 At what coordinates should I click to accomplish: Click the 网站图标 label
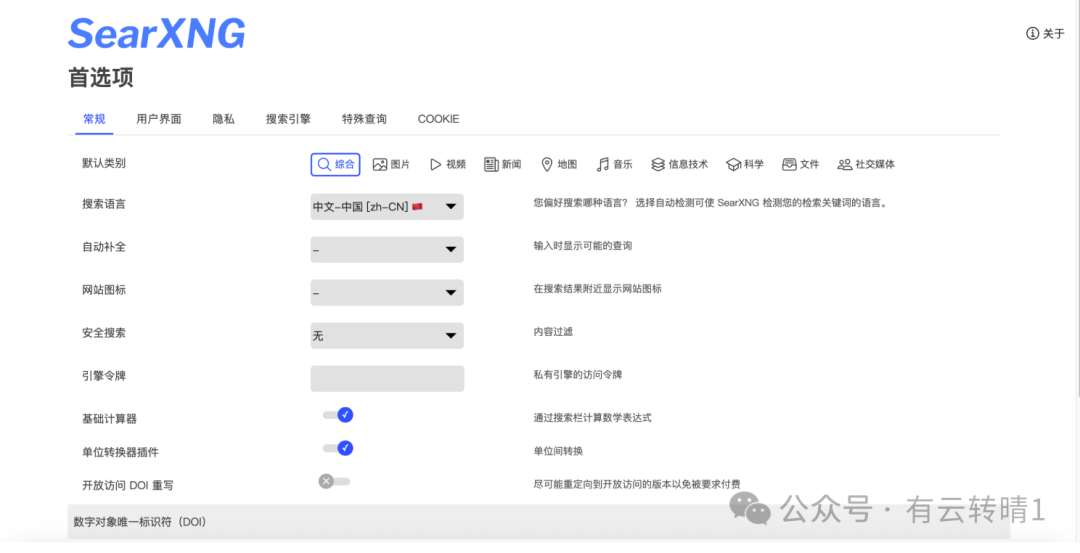(x=104, y=290)
